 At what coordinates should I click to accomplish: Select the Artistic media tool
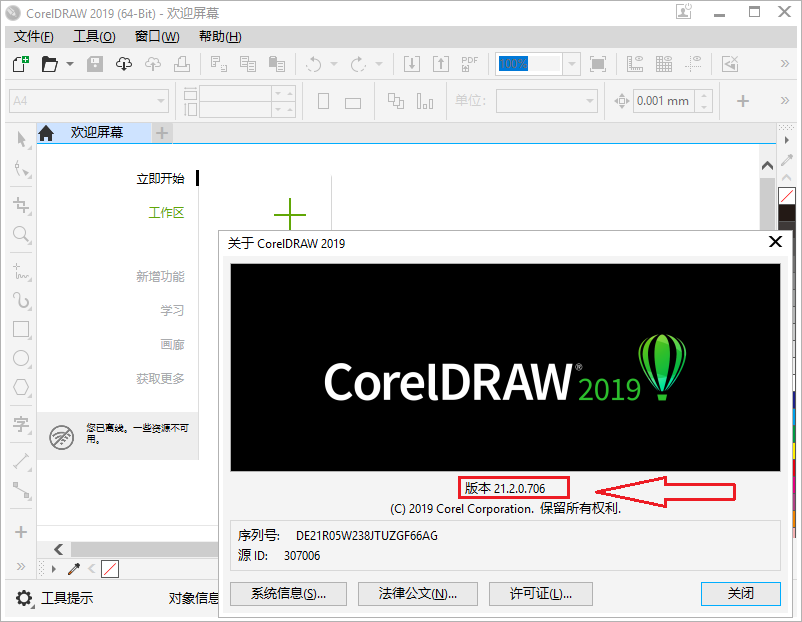(21, 300)
